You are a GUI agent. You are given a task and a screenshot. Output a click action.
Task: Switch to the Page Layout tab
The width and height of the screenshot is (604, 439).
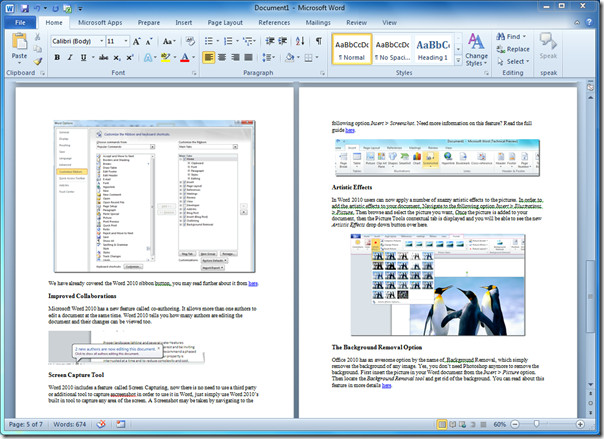tap(225, 23)
